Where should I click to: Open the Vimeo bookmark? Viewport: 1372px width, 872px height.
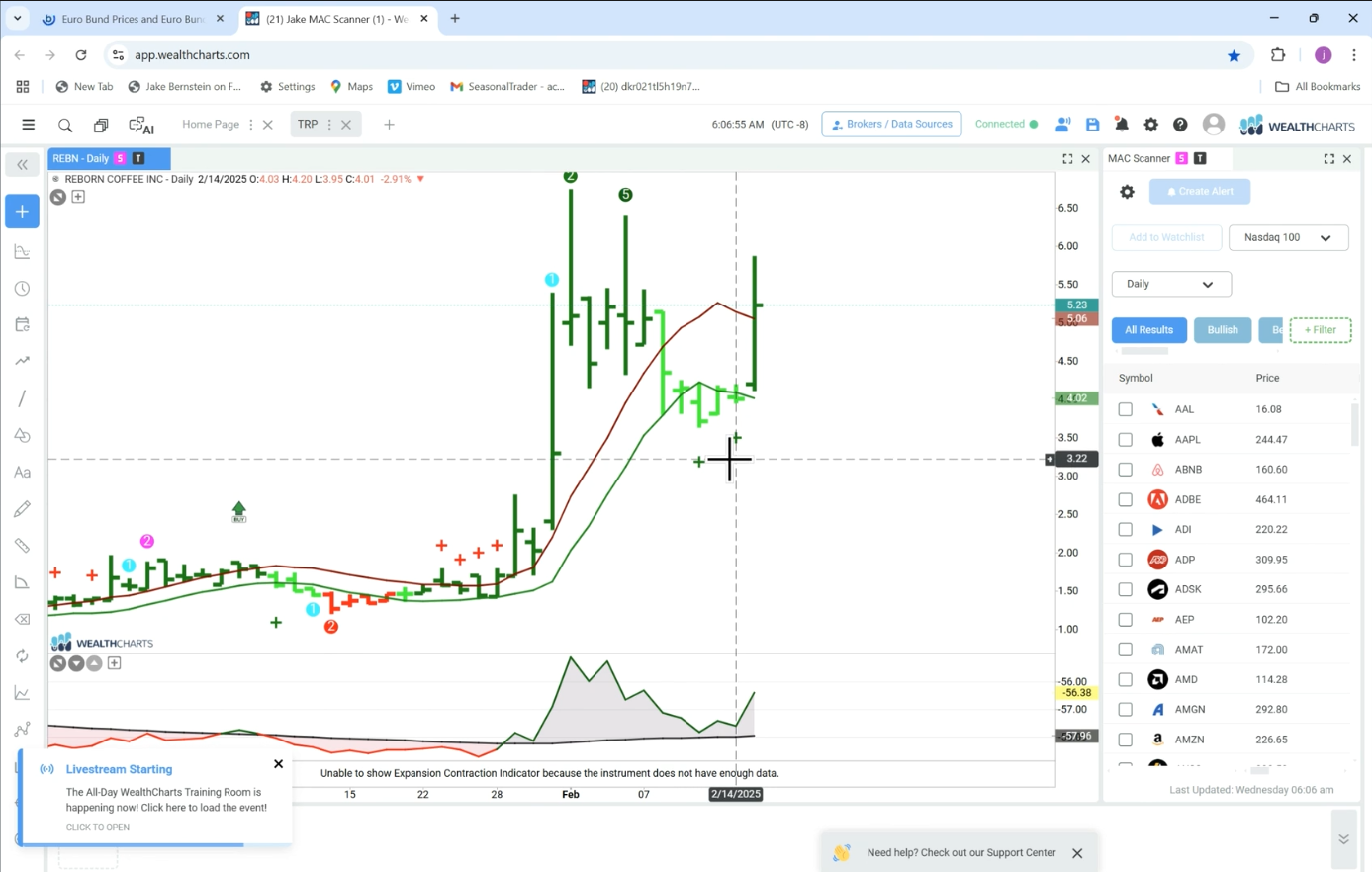tap(412, 87)
